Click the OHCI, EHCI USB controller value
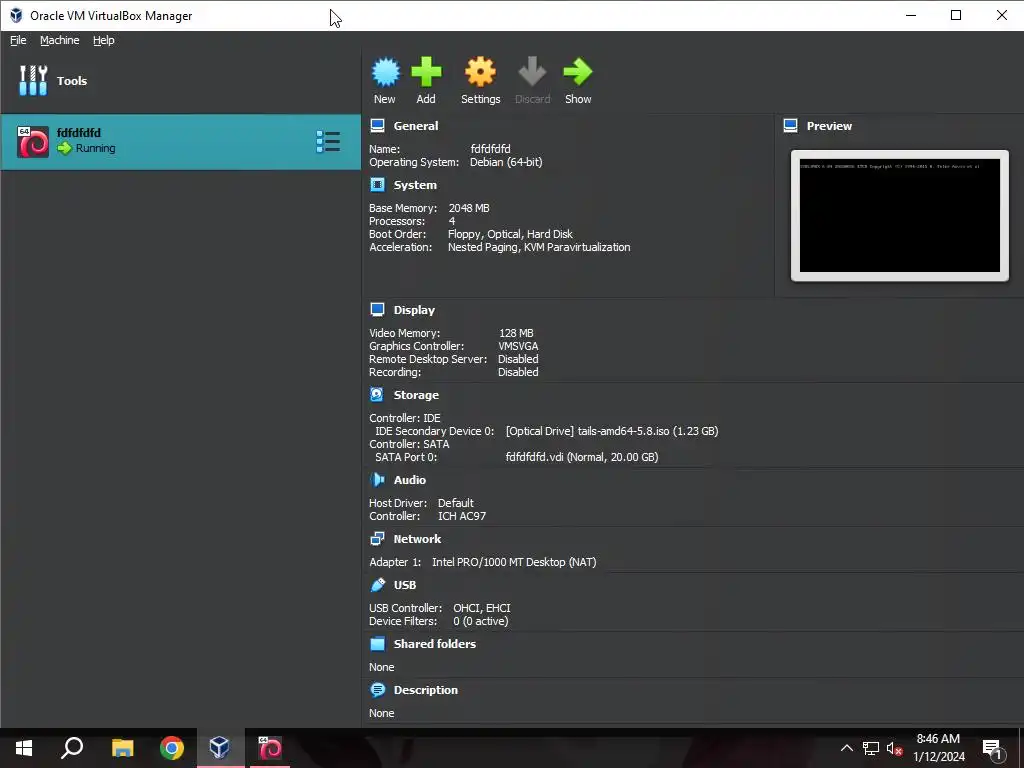Screen dimensions: 1024x768 point(482,608)
